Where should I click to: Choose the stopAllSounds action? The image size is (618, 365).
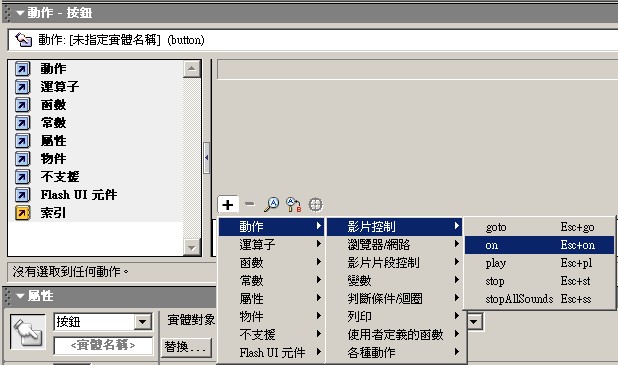539,299
